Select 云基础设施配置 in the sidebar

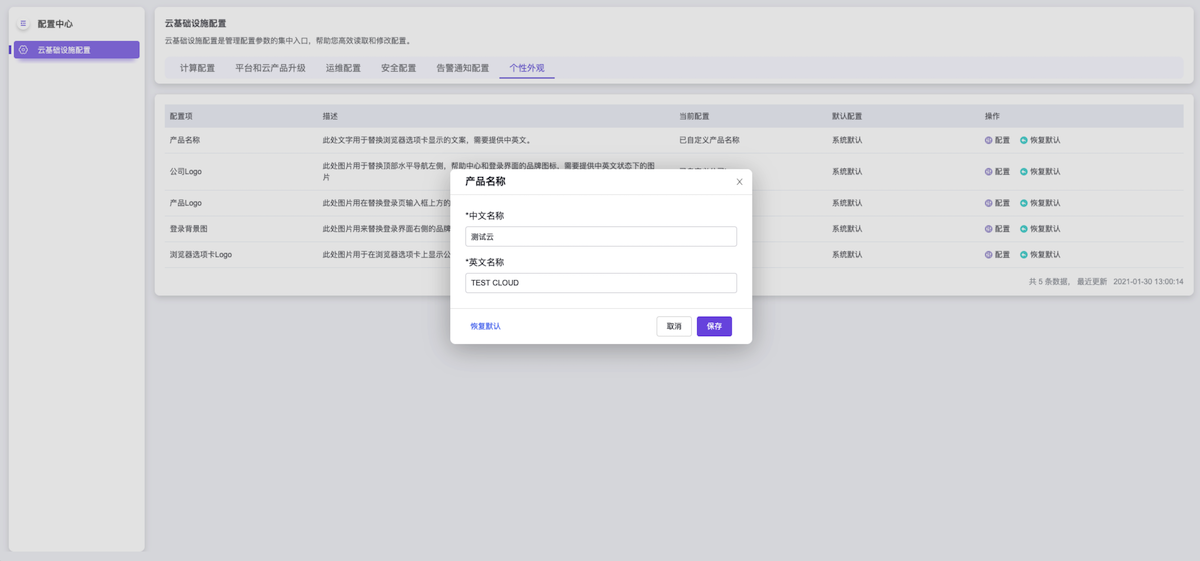pos(76,50)
